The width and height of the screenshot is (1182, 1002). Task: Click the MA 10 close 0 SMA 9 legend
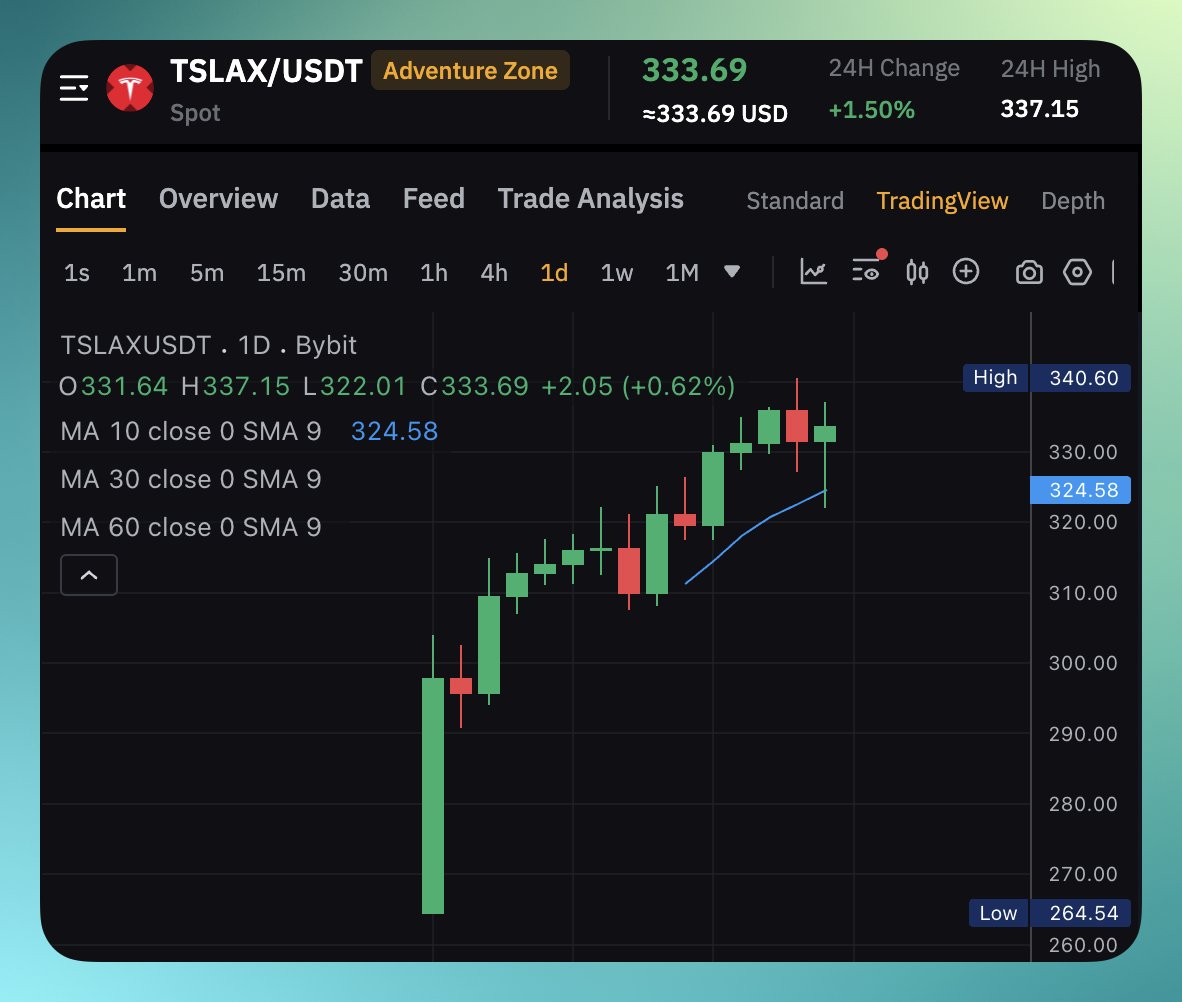pos(191,431)
